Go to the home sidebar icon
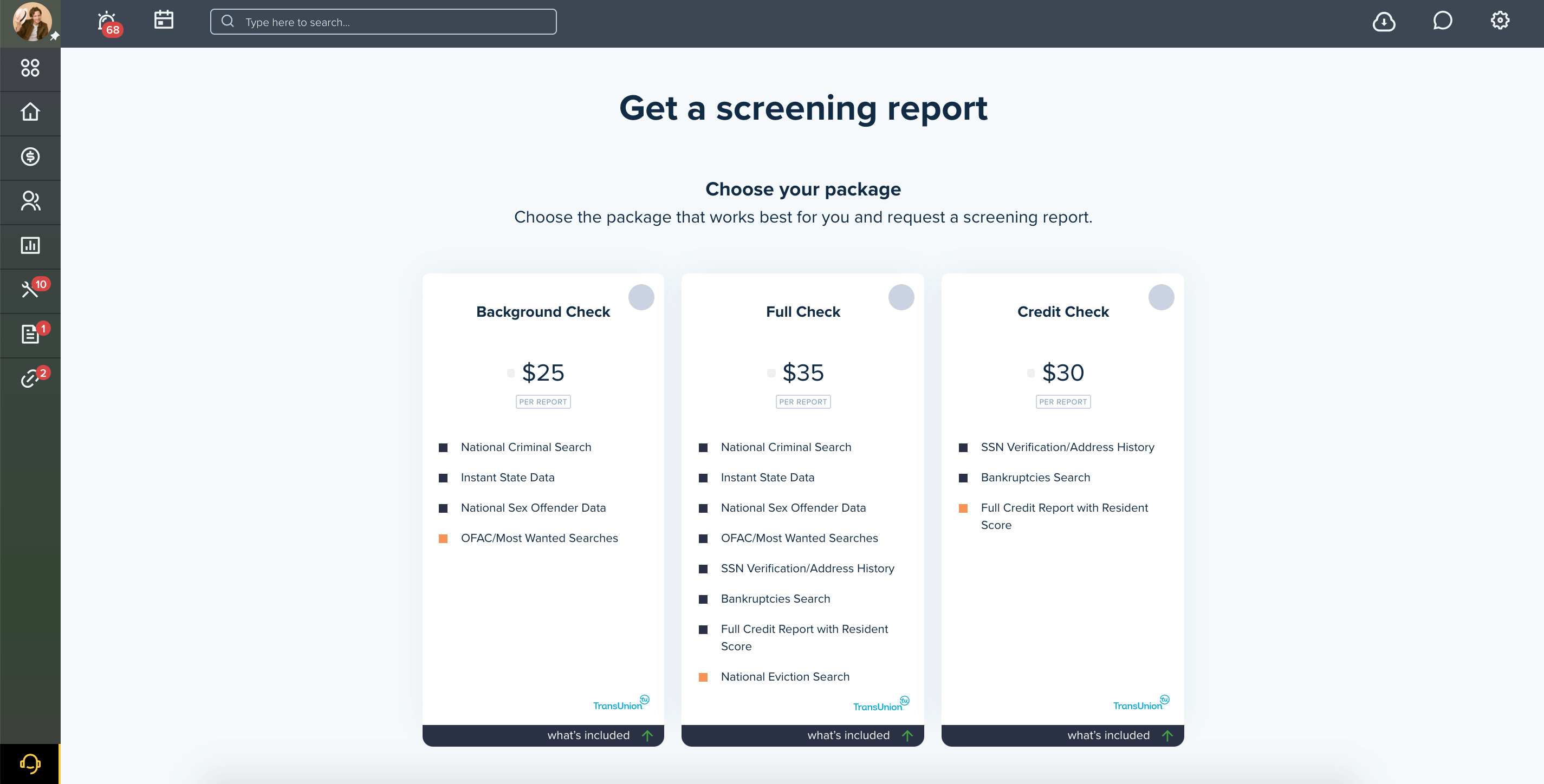 (30, 112)
